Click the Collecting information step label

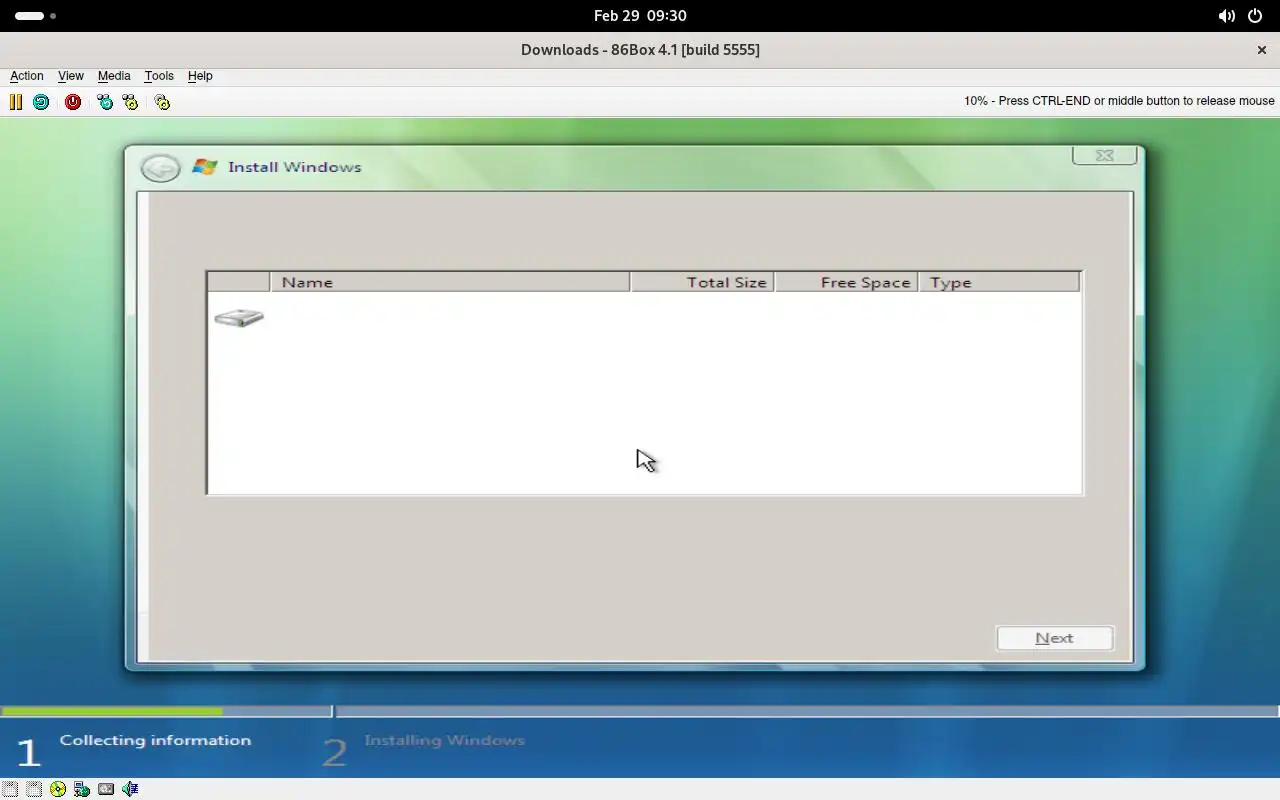pyautogui.click(x=155, y=740)
